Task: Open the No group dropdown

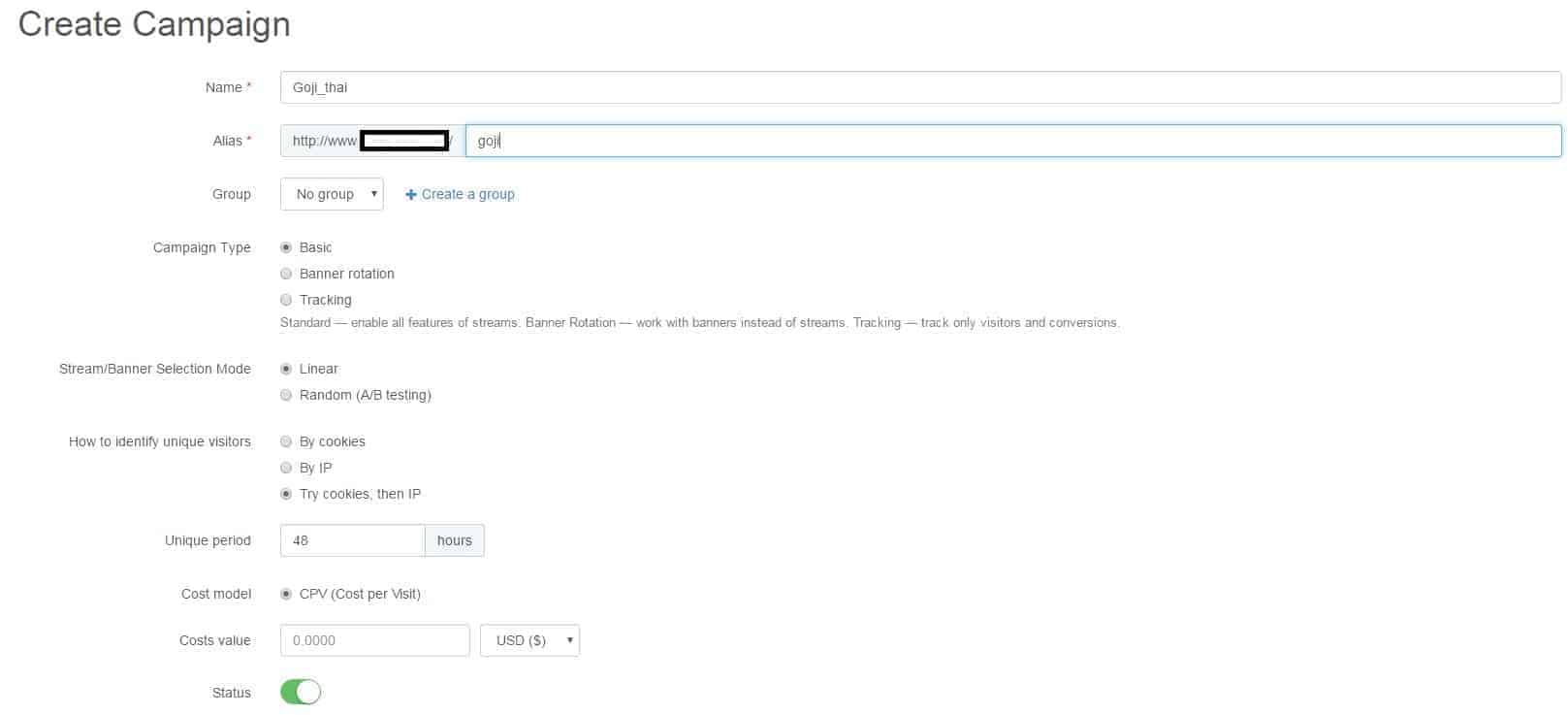Action: click(x=332, y=194)
